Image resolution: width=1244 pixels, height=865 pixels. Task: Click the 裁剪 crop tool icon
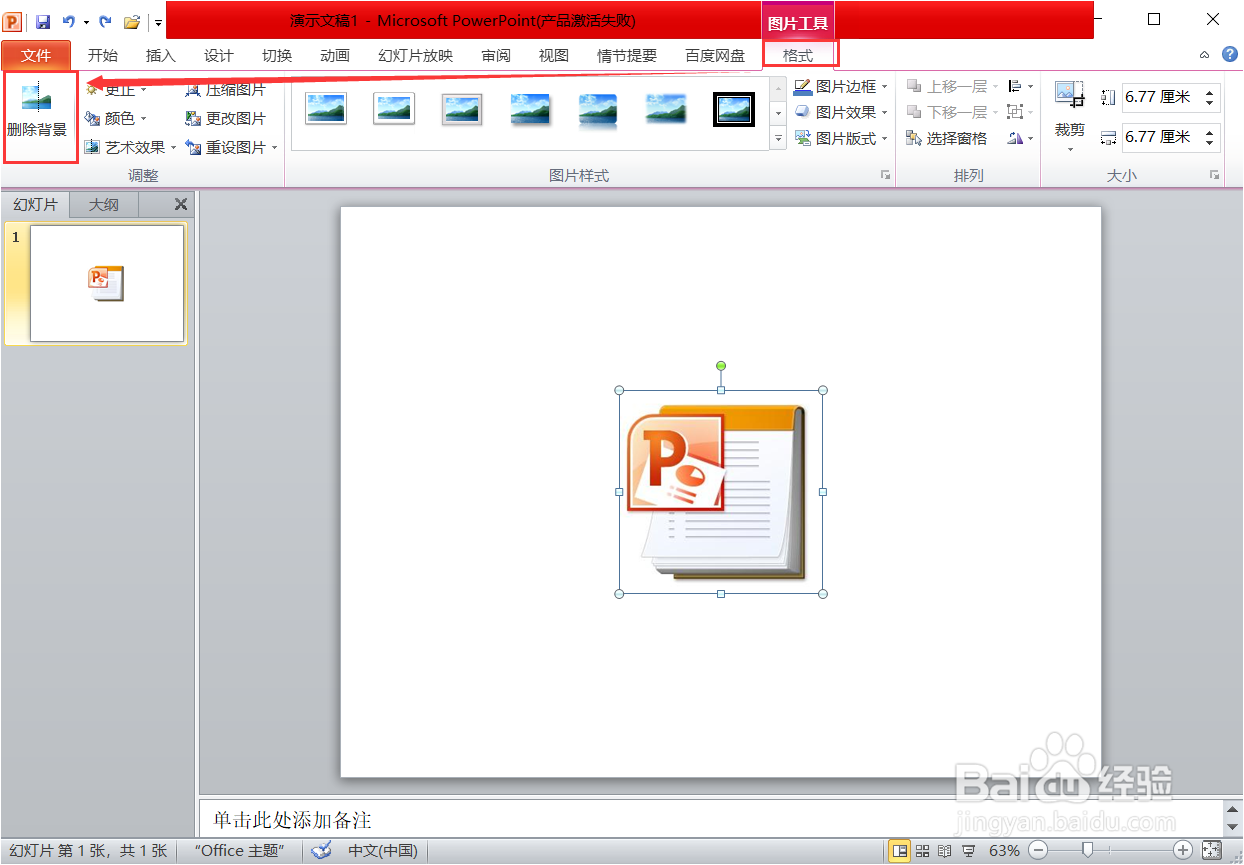(1069, 97)
